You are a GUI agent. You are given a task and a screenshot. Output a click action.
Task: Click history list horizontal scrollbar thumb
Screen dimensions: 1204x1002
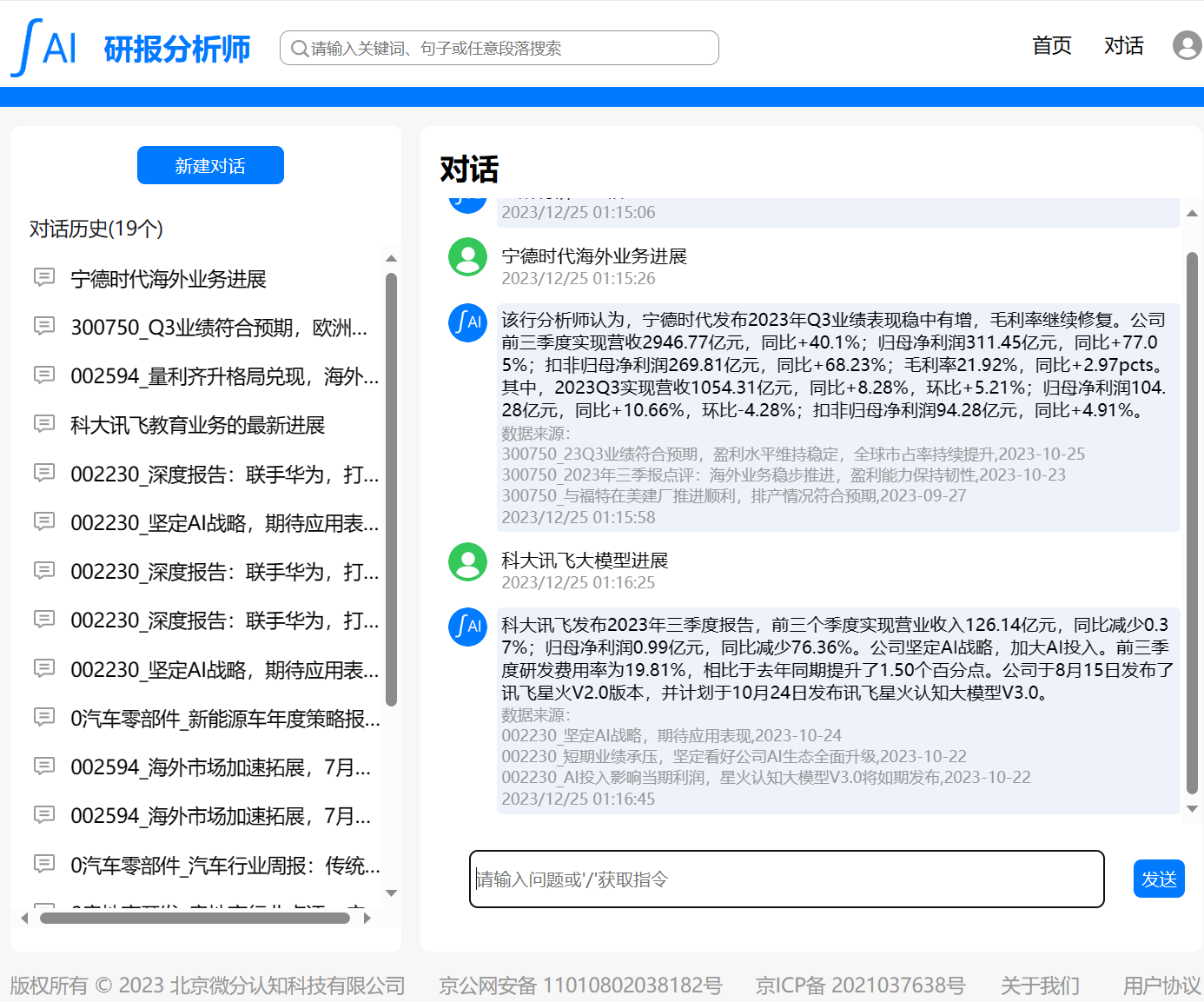[195, 918]
